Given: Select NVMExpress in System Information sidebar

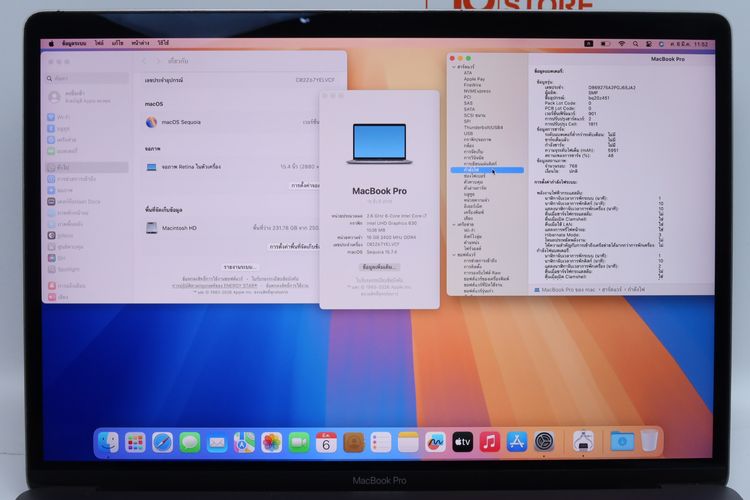Looking at the screenshot, I should coord(477,91).
